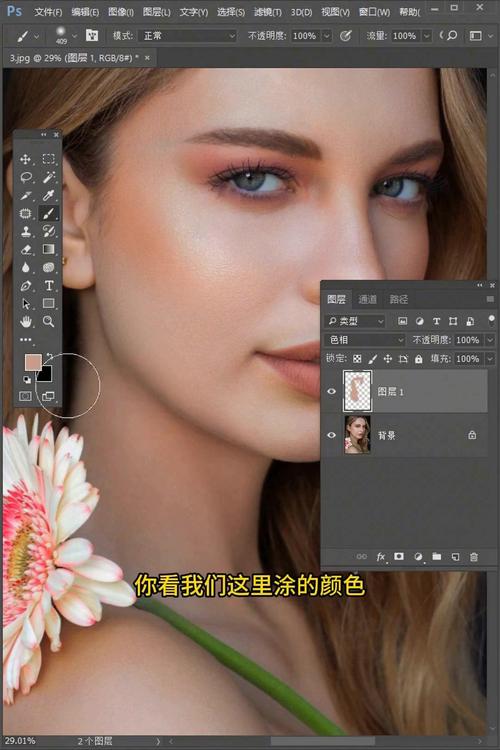Select the Lasso tool
The height and width of the screenshot is (750, 500).
click(x=25, y=177)
